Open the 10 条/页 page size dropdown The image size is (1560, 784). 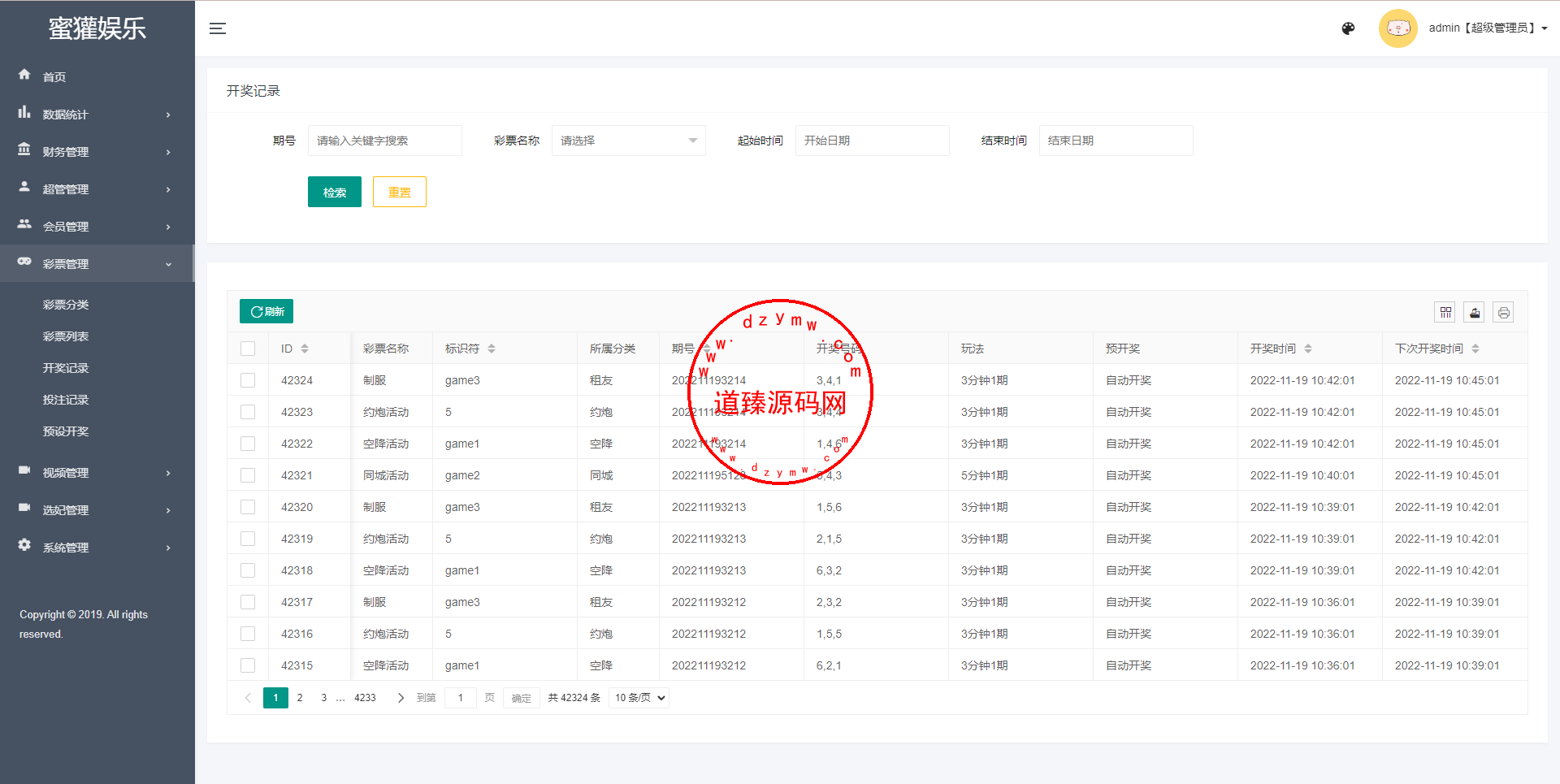[x=639, y=698]
